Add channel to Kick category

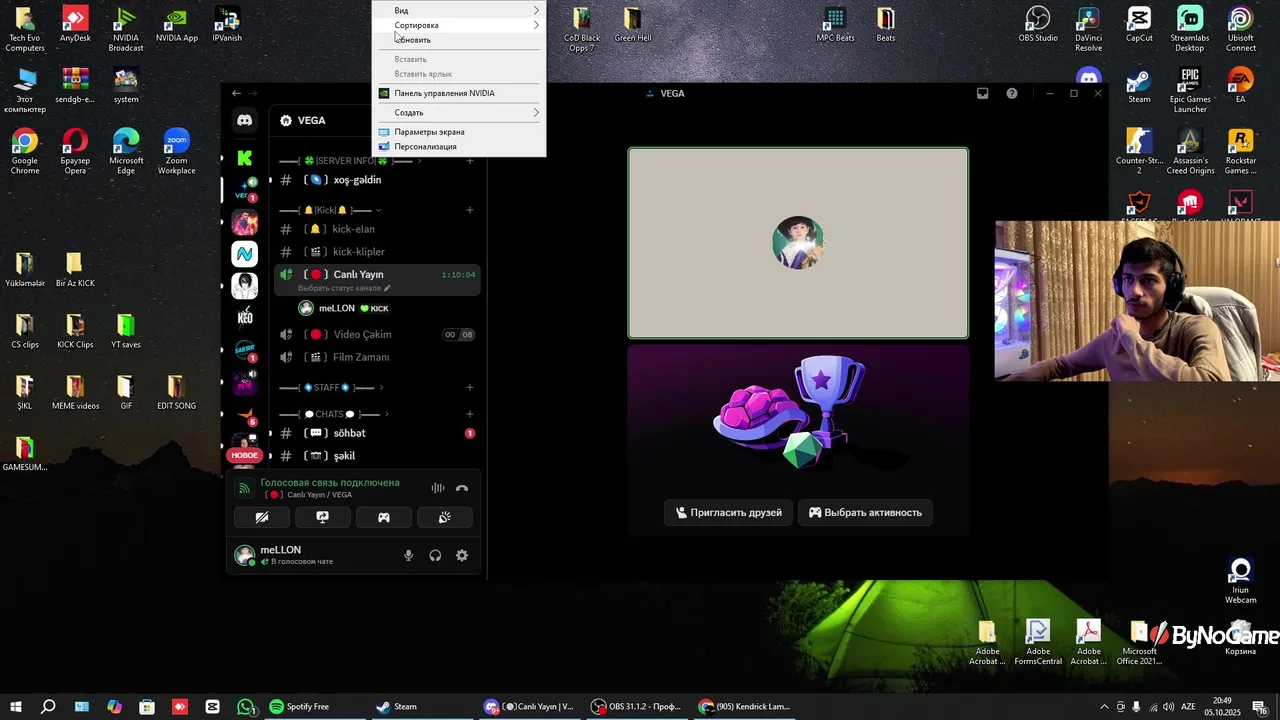[x=470, y=210]
